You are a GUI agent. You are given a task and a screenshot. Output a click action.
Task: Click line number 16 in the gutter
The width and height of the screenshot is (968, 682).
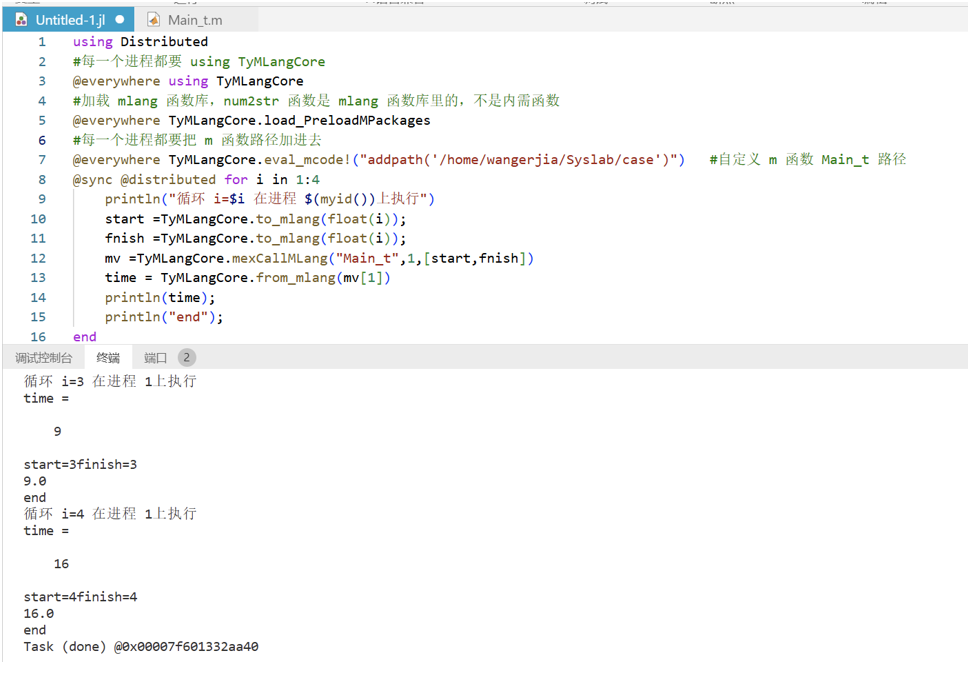[x=38, y=337]
